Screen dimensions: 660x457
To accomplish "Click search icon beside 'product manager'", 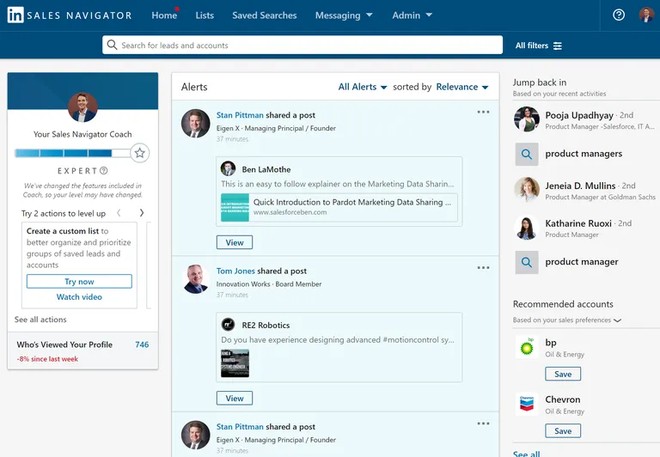I will tap(527, 262).
